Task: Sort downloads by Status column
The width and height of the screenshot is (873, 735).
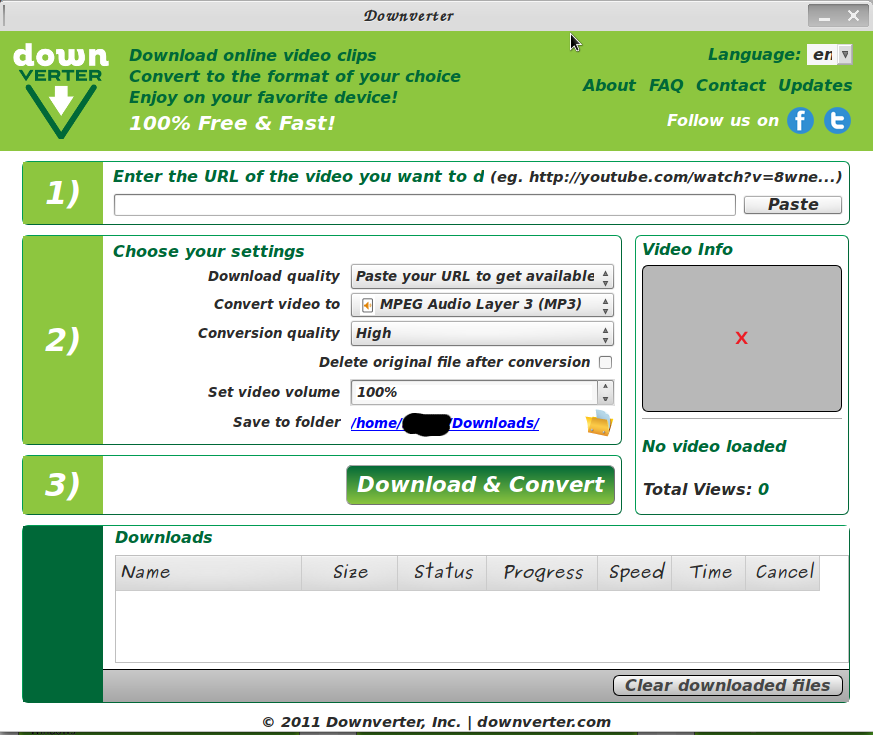Action: pos(443,572)
